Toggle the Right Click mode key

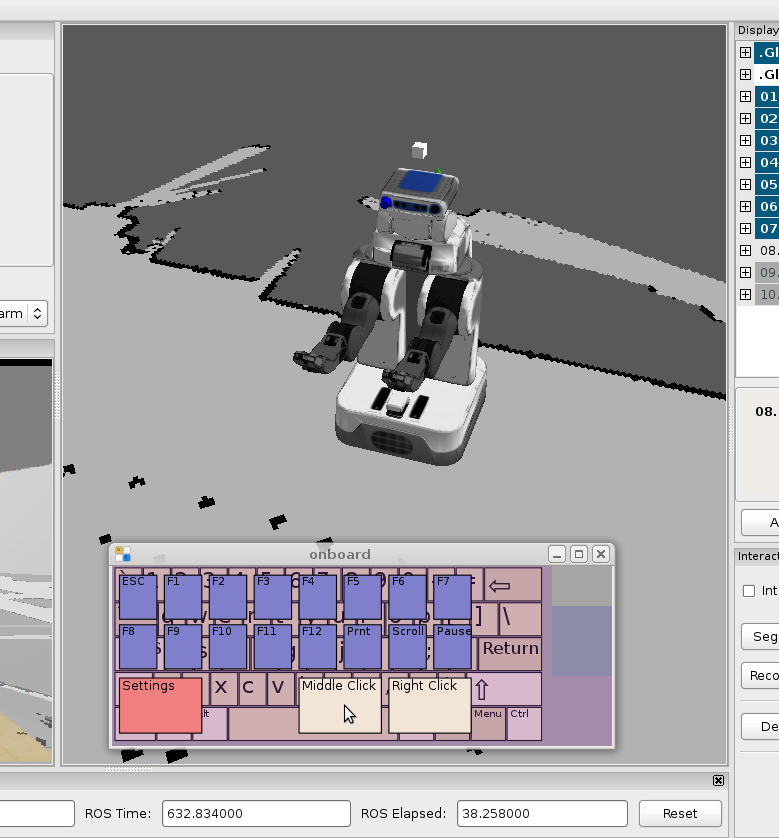coord(429,705)
